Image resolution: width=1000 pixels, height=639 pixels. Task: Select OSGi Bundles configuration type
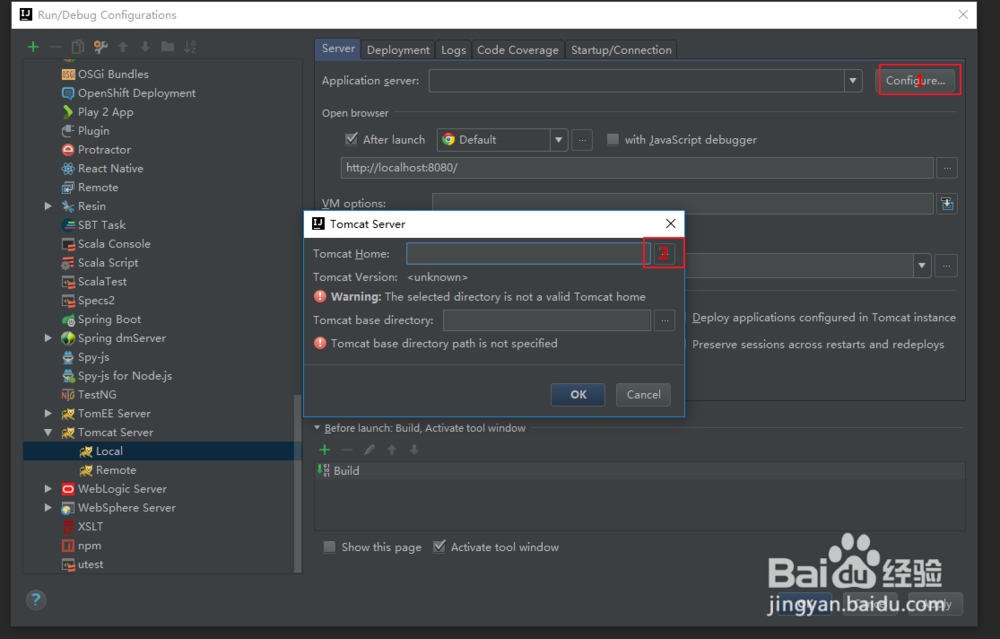click(x=105, y=74)
